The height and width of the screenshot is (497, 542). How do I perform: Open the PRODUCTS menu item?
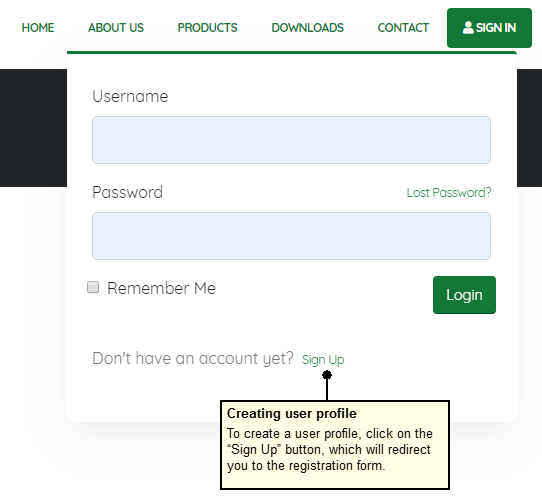click(207, 28)
